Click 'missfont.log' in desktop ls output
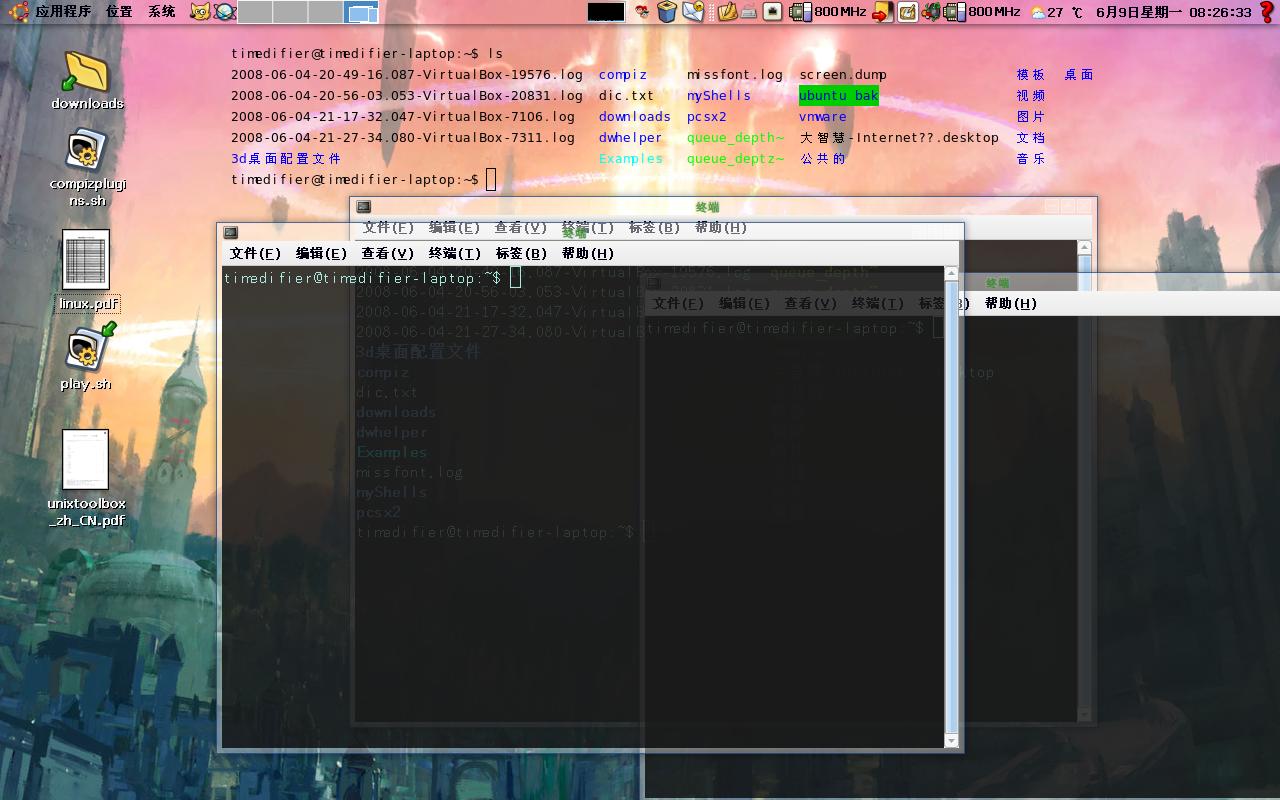The width and height of the screenshot is (1280, 800). [x=735, y=75]
